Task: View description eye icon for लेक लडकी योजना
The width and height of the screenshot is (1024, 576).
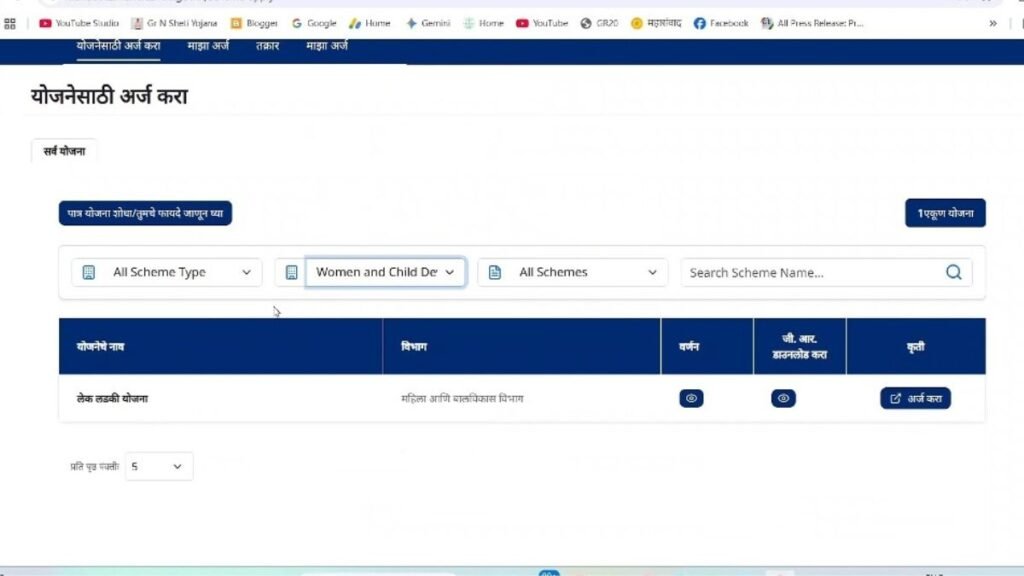Action: [691, 398]
